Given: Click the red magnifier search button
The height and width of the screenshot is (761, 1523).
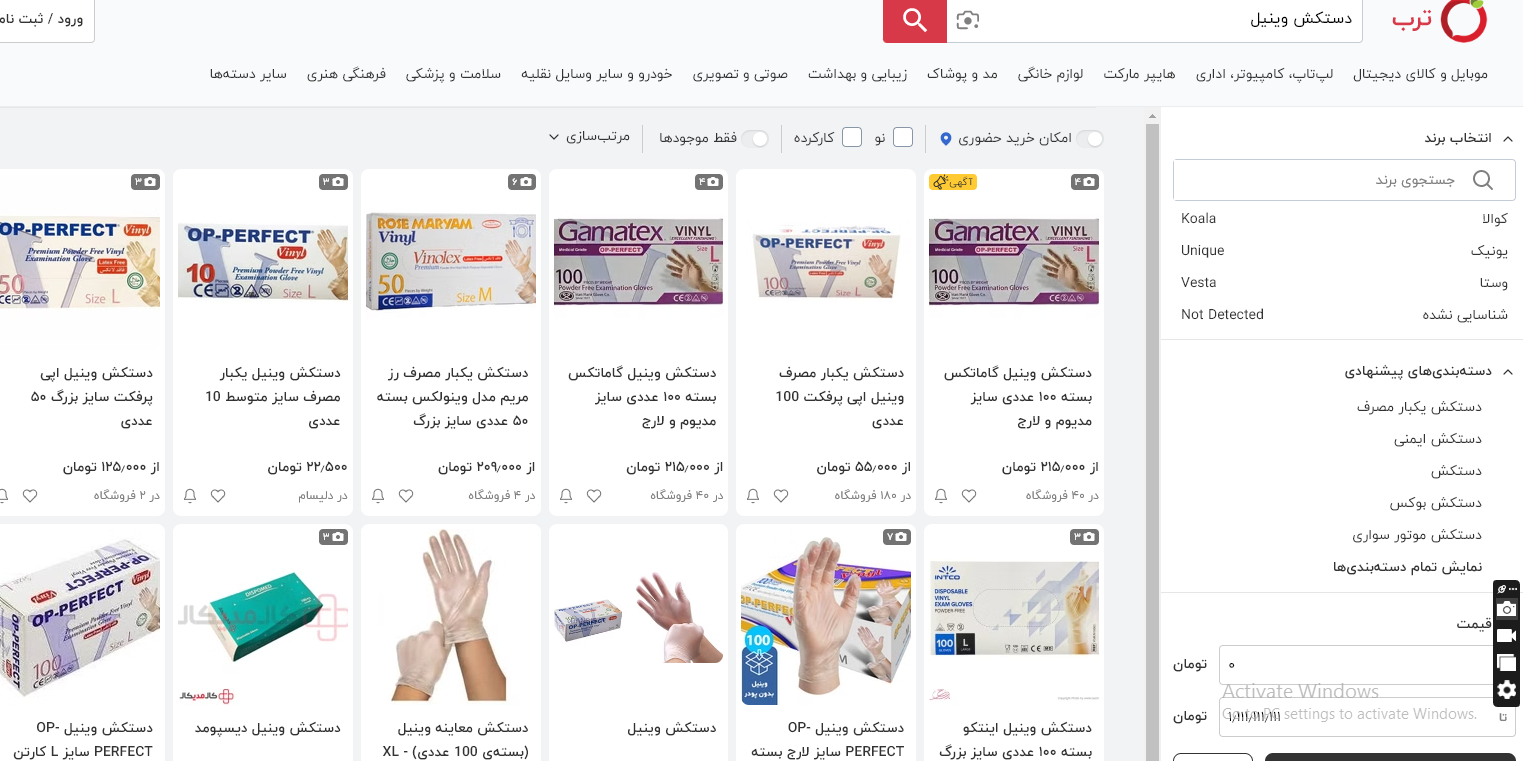Looking at the screenshot, I should [914, 20].
